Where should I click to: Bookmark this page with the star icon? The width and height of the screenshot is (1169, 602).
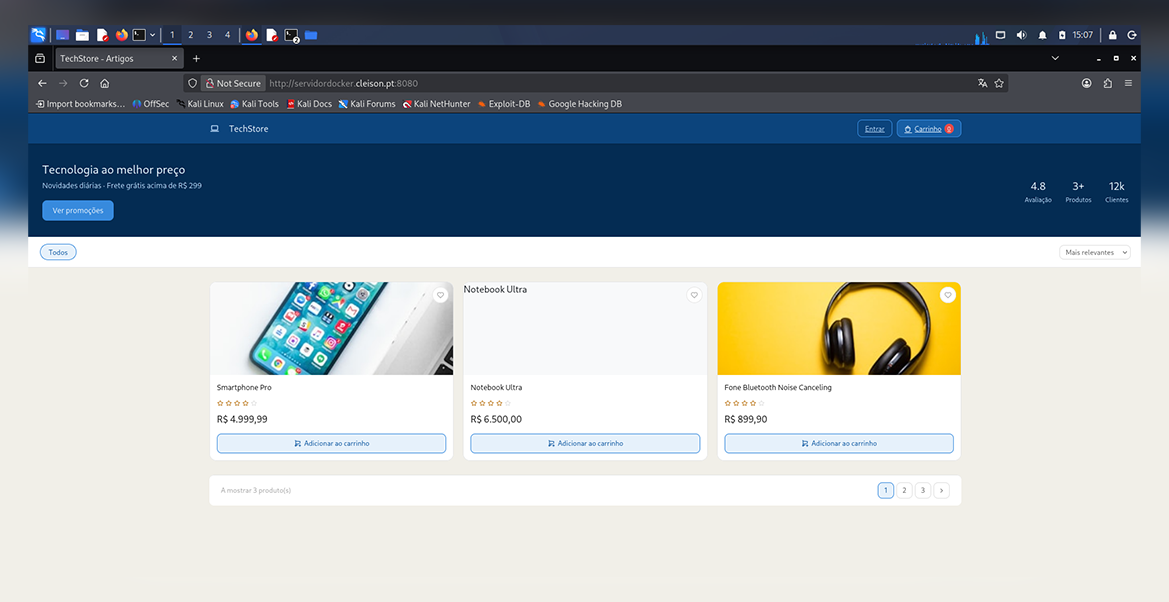coord(999,84)
